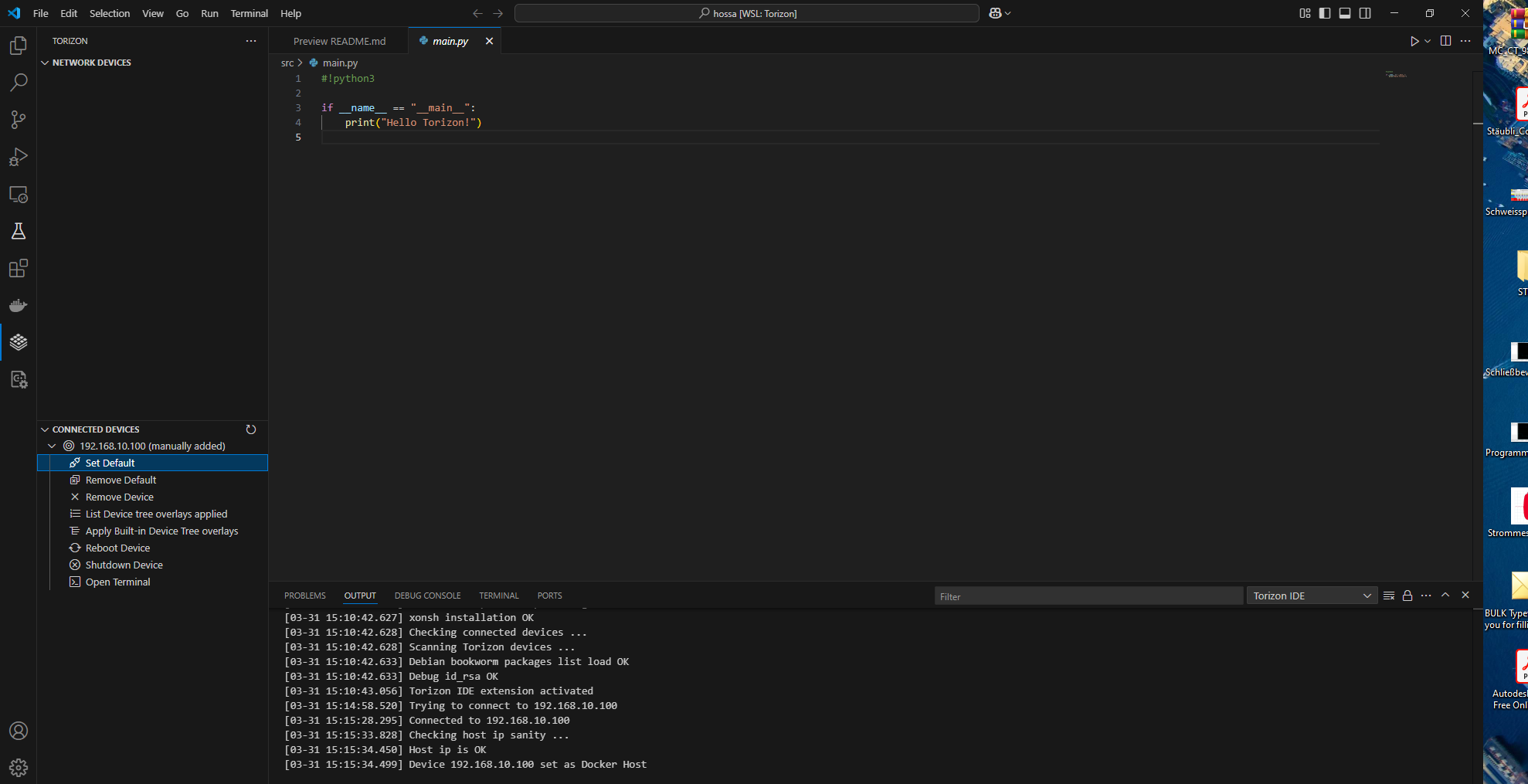Screen dimensions: 1528x784
Task: Customize layout icon in title bar
Action: [x=1305, y=13]
